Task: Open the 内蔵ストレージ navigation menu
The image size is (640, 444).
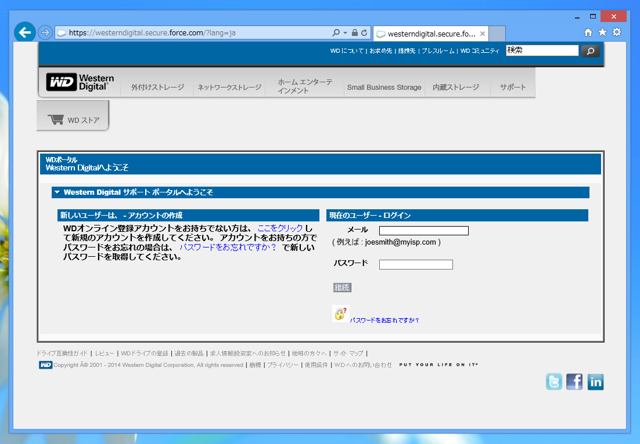Action: [456, 87]
